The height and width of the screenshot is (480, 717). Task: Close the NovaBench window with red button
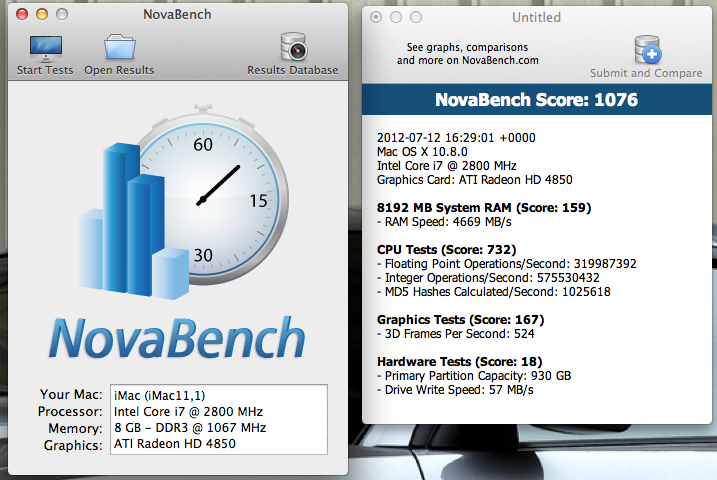[22, 14]
